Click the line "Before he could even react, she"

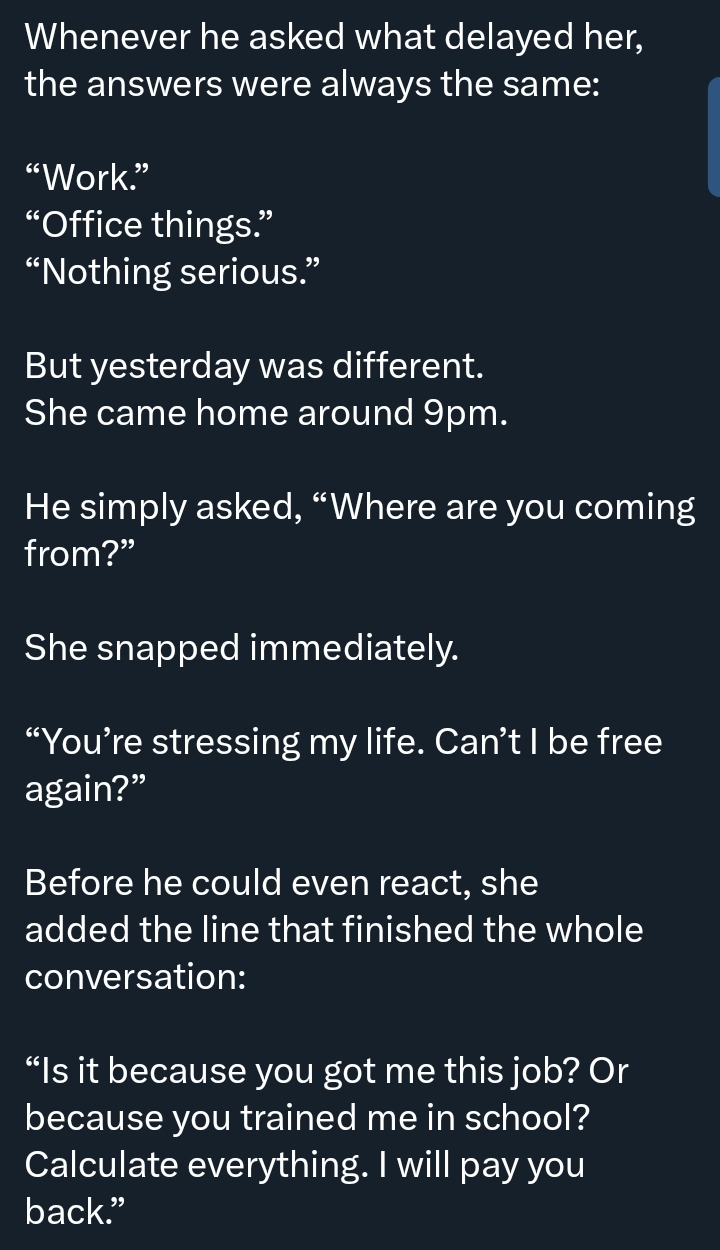(x=282, y=883)
